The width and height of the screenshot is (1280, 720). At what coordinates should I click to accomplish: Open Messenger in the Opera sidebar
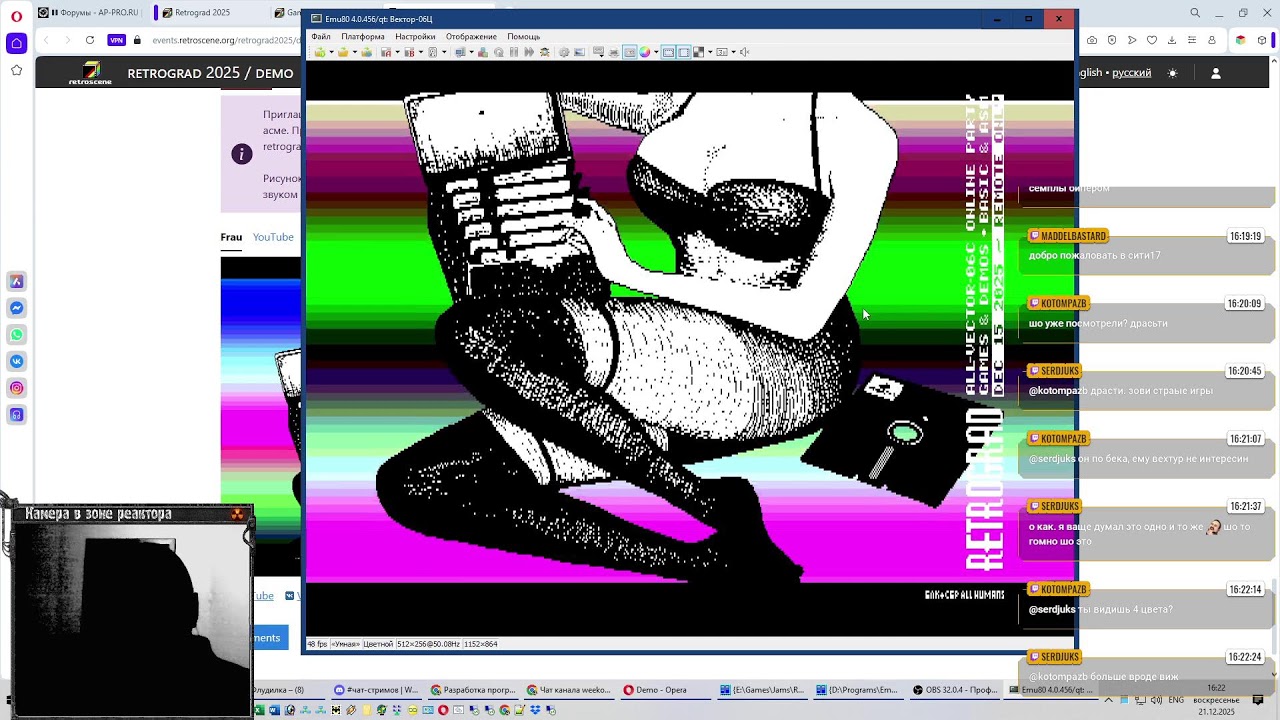pyautogui.click(x=17, y=308)
